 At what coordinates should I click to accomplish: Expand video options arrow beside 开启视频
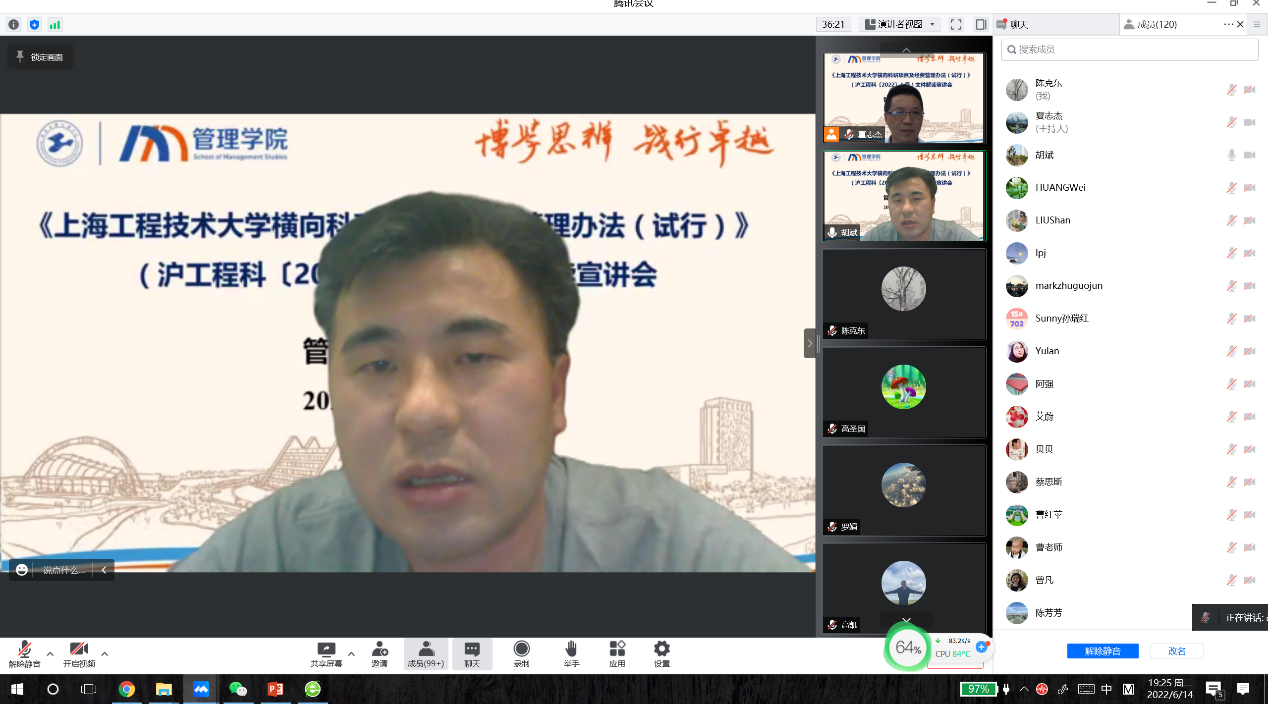[105, 654]
